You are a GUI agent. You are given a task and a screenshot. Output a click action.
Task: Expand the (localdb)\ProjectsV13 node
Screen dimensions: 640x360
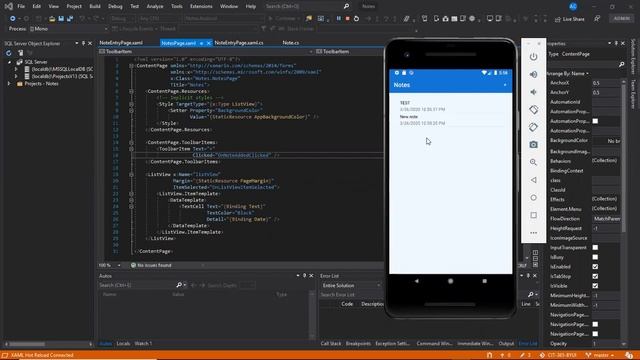click(16, 76)
